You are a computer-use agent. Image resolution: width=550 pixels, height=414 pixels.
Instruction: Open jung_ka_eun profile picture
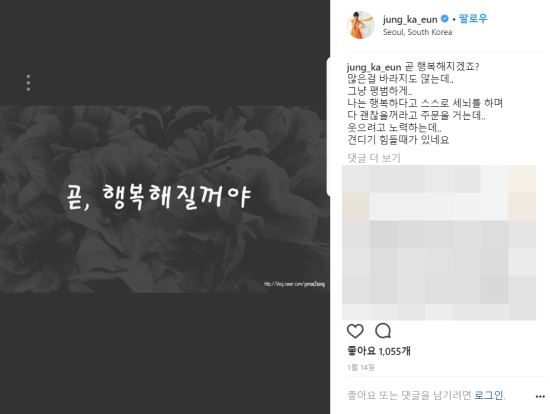(x=361, y=25)
